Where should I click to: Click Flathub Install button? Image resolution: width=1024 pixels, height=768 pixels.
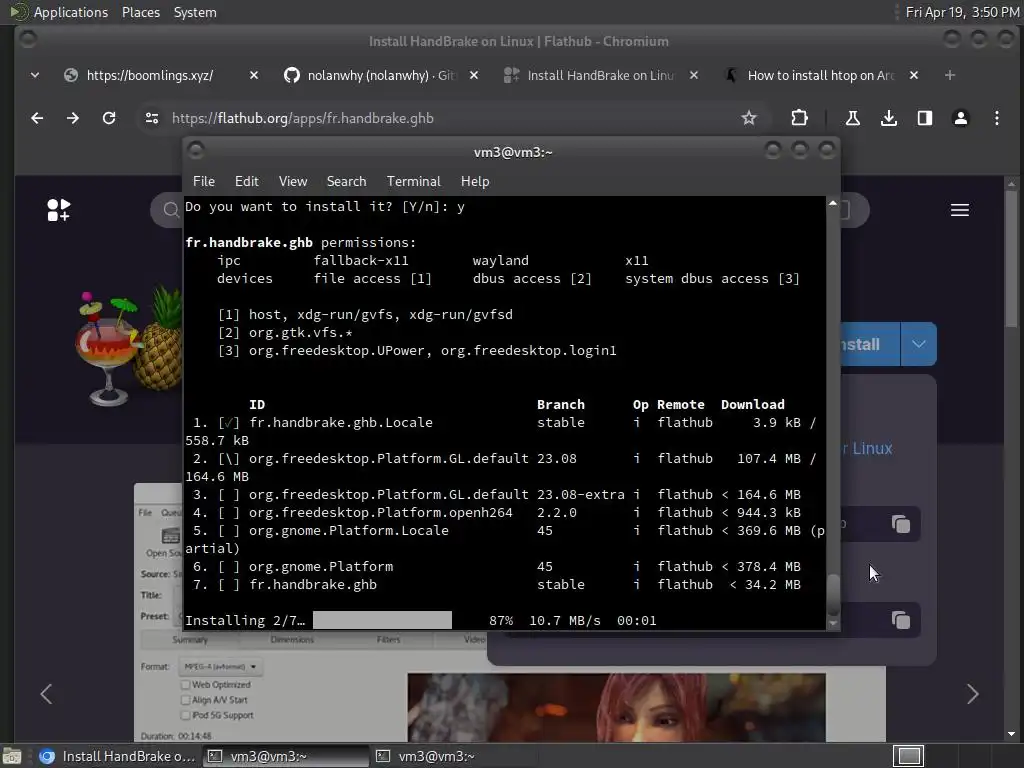(x=869, y=344)
